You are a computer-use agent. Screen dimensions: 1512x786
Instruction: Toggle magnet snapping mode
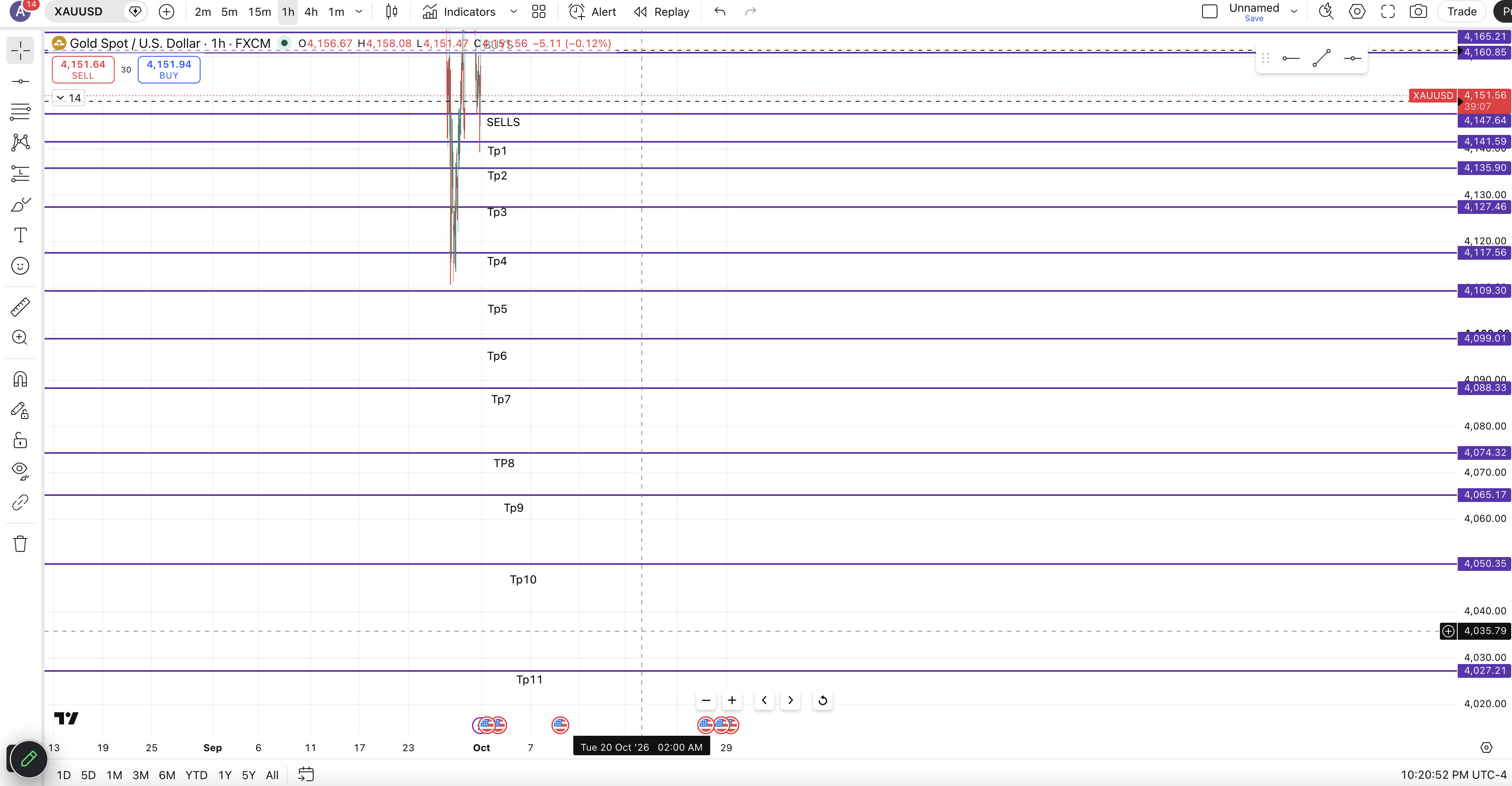tap(20, 379)
